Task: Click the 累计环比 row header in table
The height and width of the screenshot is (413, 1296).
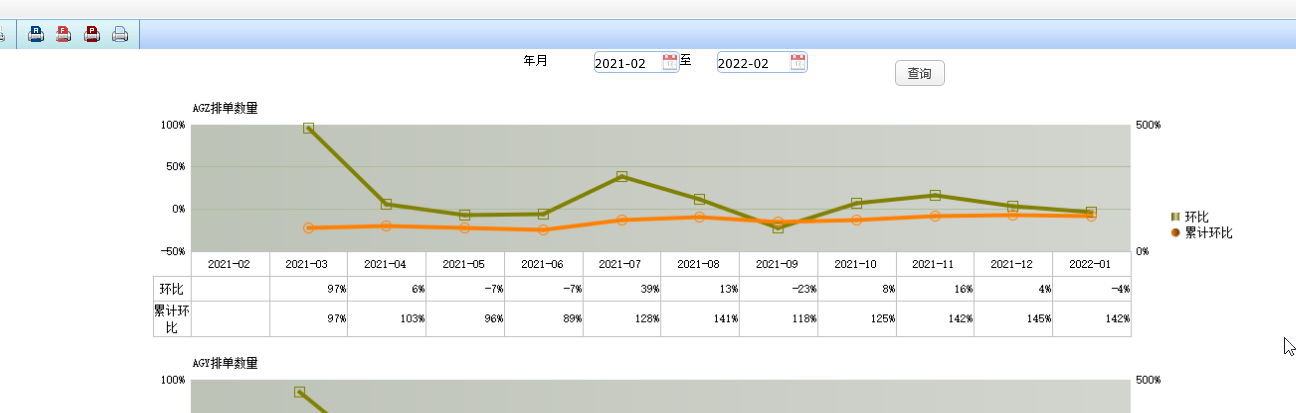Action: tap(172, 319)
